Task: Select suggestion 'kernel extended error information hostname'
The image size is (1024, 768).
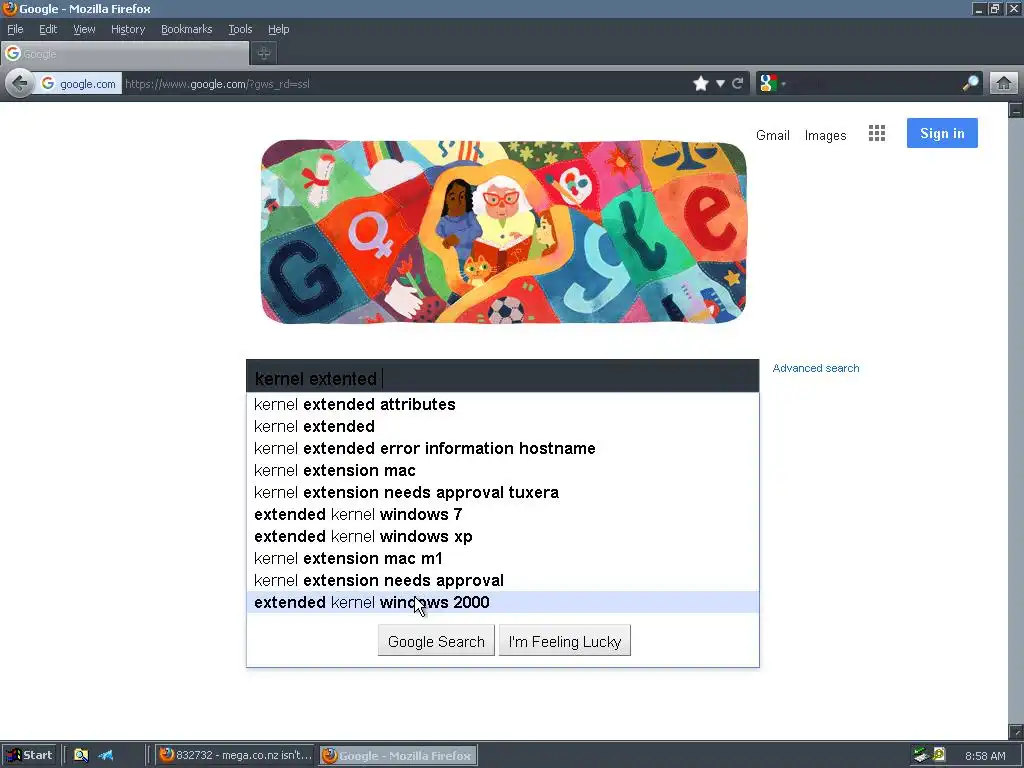Action: pyautogui.click(x=502, y=449)
